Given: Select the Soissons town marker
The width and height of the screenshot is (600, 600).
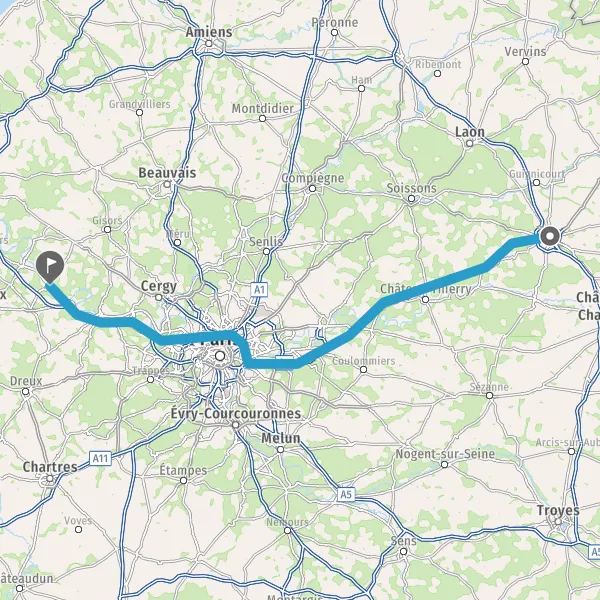Looking at the screenshot, I should [x=411, y=198].
